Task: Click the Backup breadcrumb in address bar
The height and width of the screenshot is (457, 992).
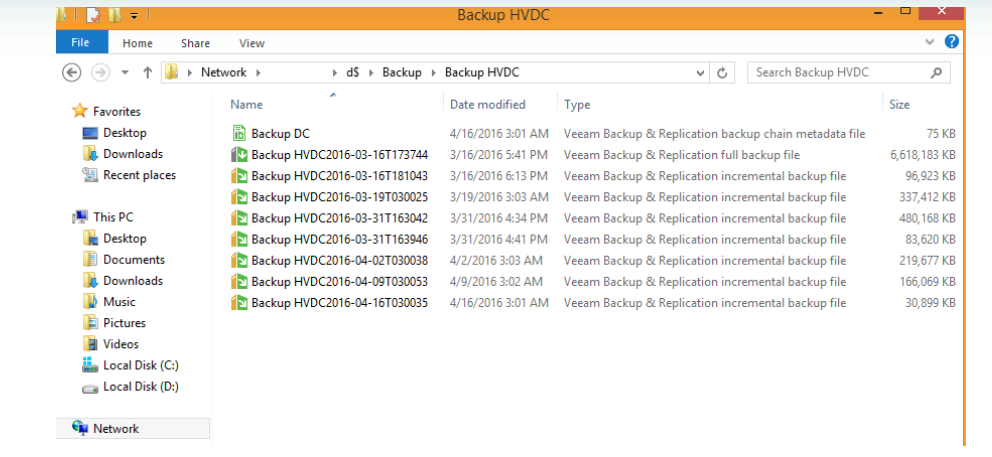Action: 401,72
